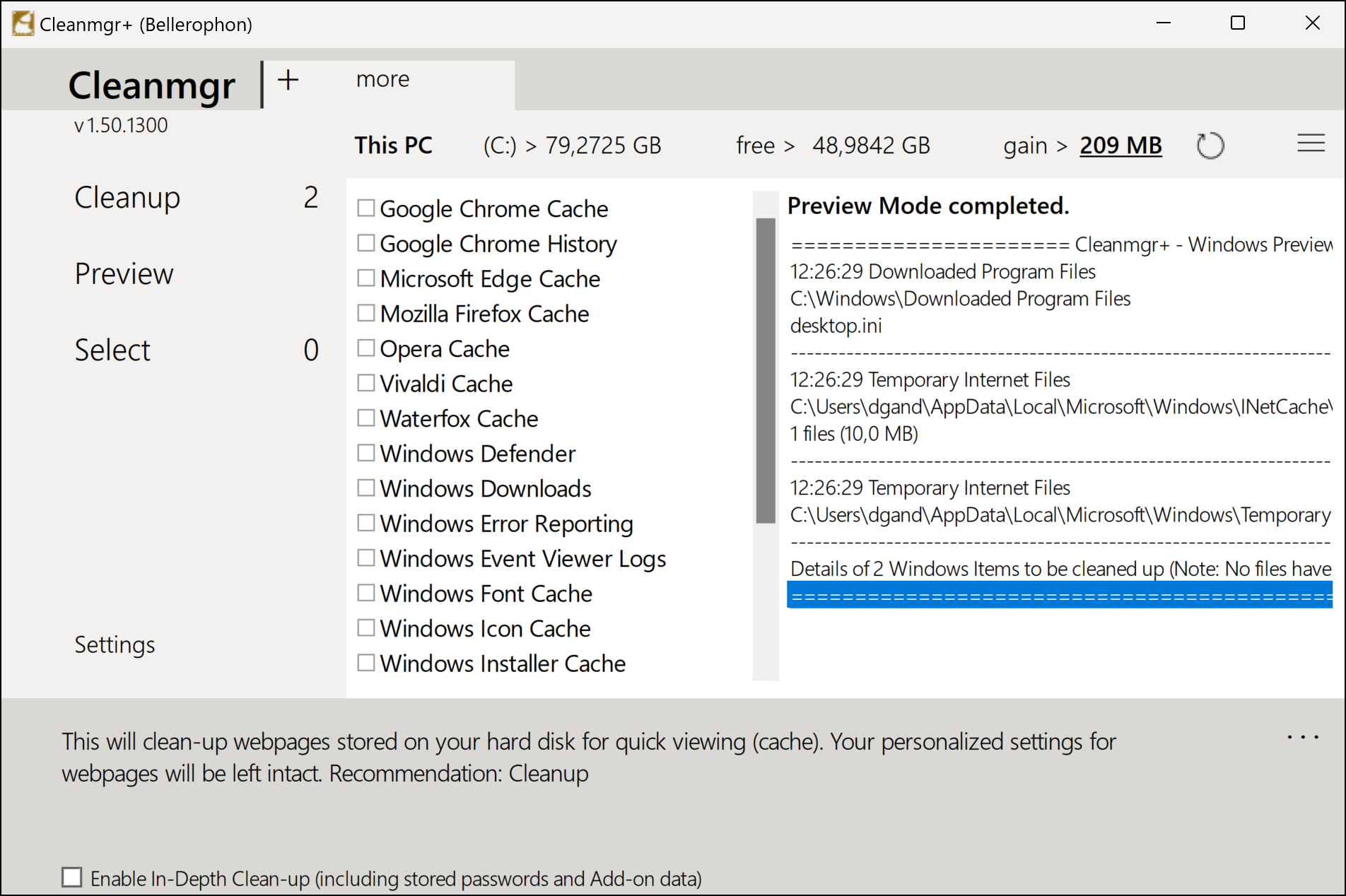
Task: Click the Select button in sidebar
Action: [112, 350]
